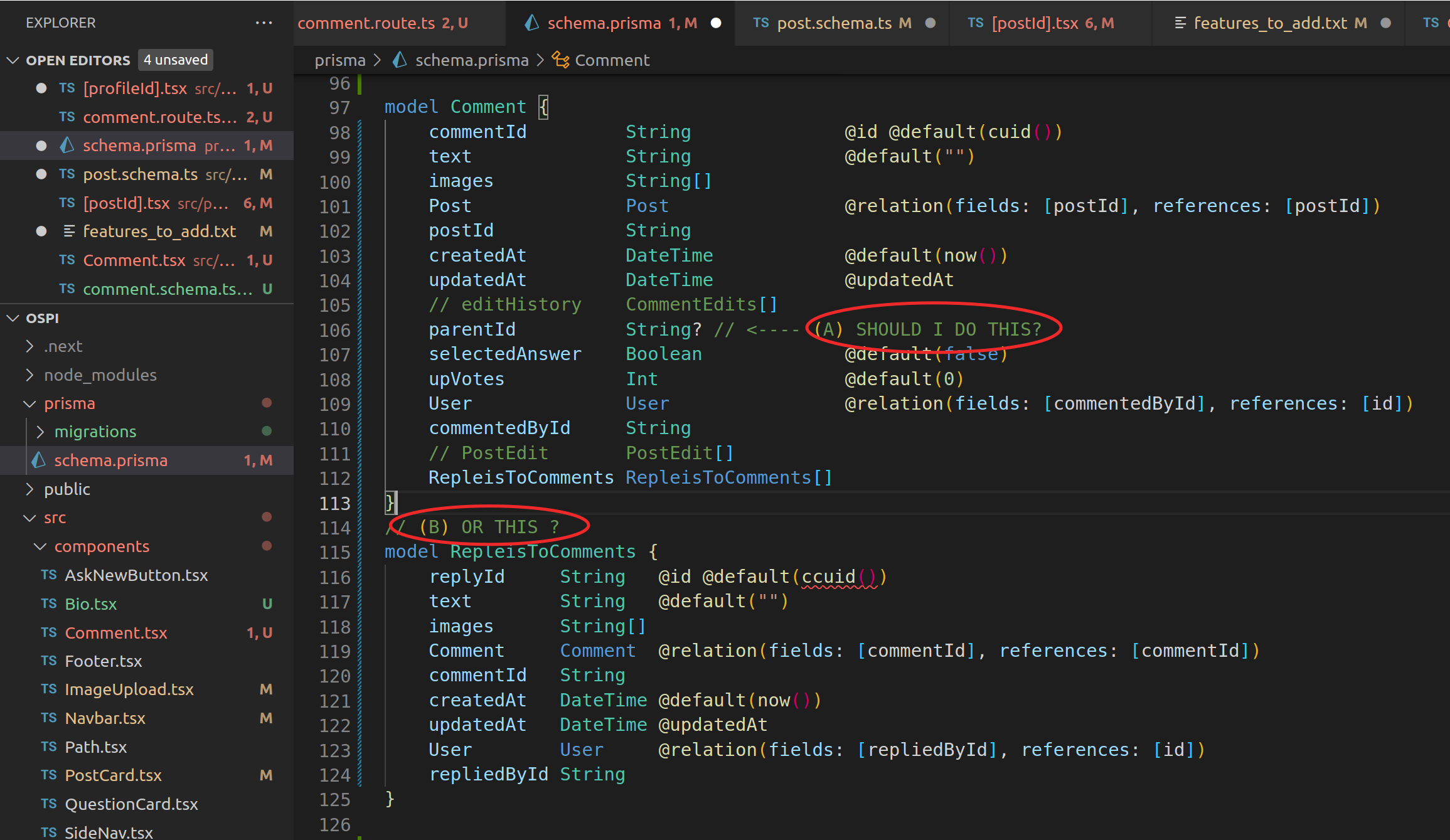1450x840 pixels.
Task: Click the unsaved dot on post.schema.ts tab
Action: (x=930, y=23)
